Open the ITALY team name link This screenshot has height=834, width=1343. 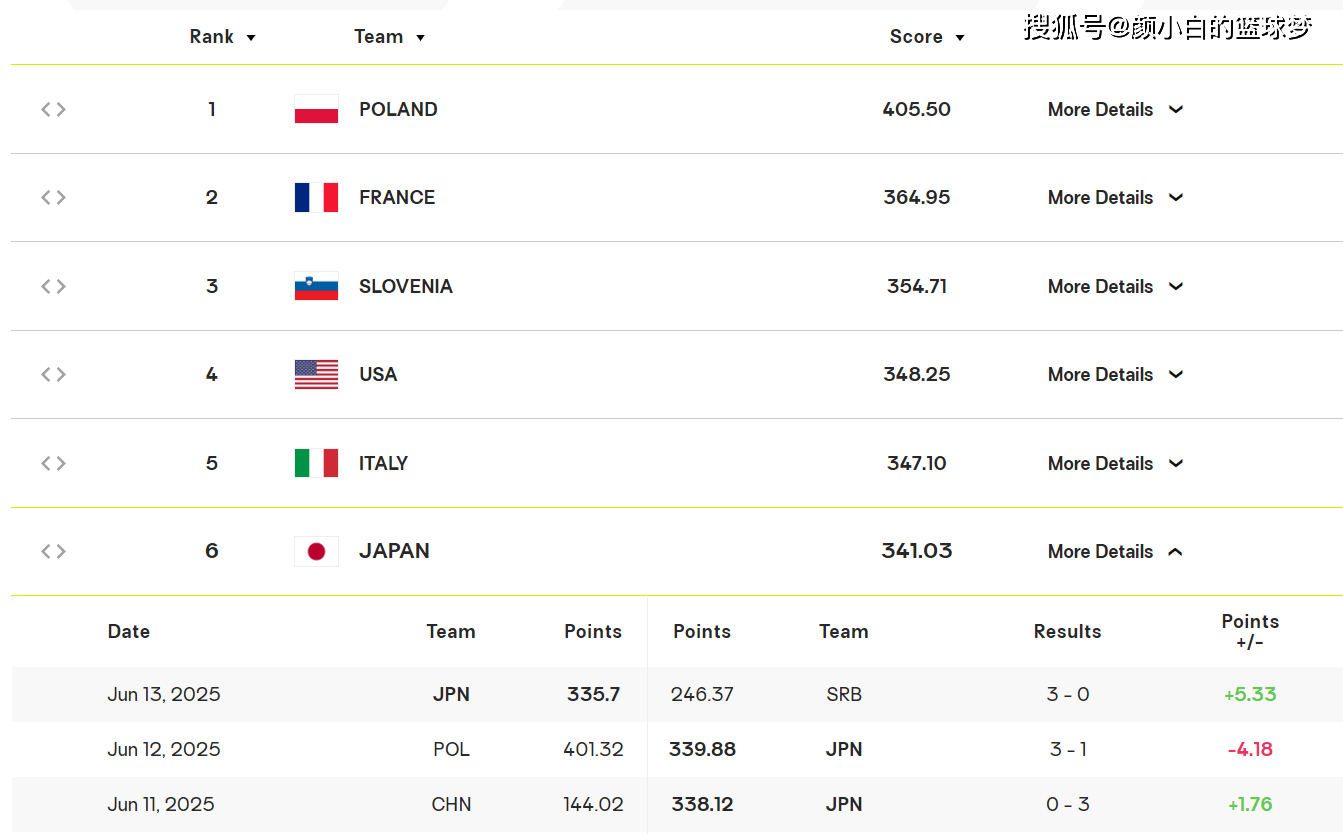coord(384,463)
